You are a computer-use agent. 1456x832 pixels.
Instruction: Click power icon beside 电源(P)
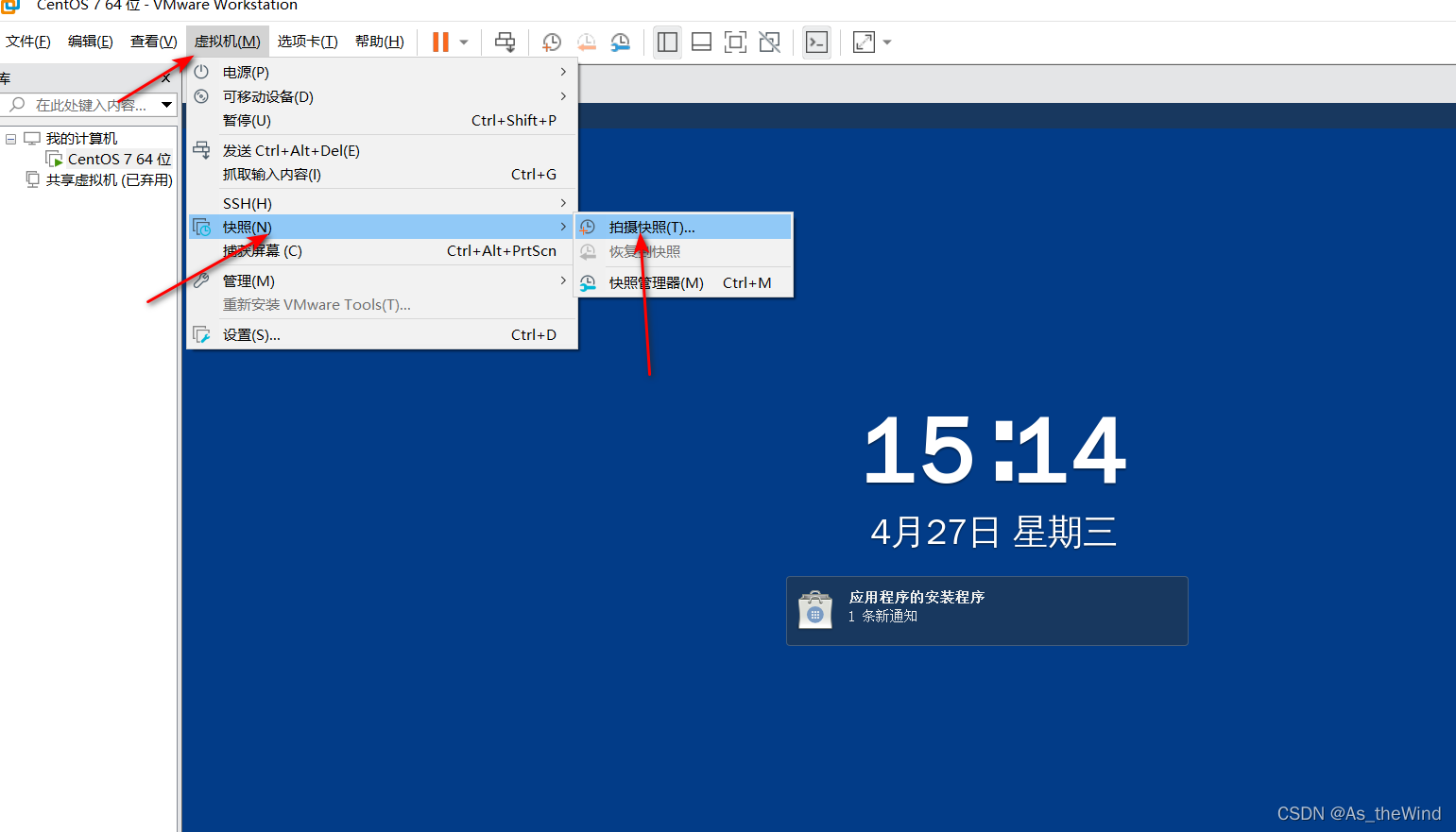coord(201,72)
